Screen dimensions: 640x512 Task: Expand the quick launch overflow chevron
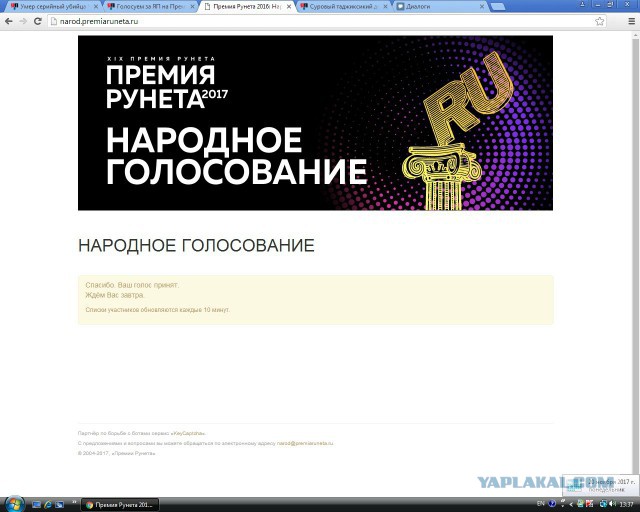pos(74,503)
